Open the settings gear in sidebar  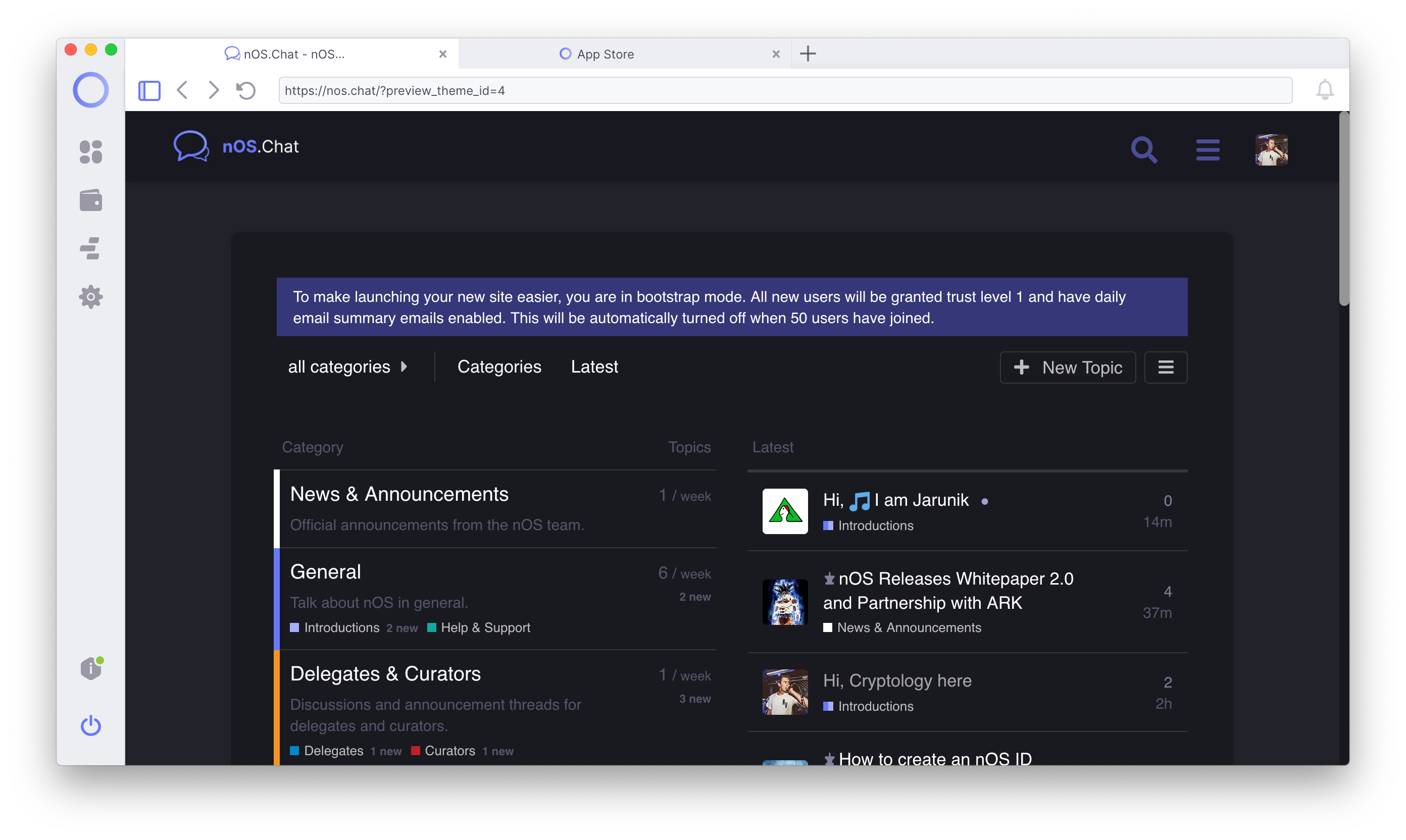pyautogui.click(x=90, y=297)
